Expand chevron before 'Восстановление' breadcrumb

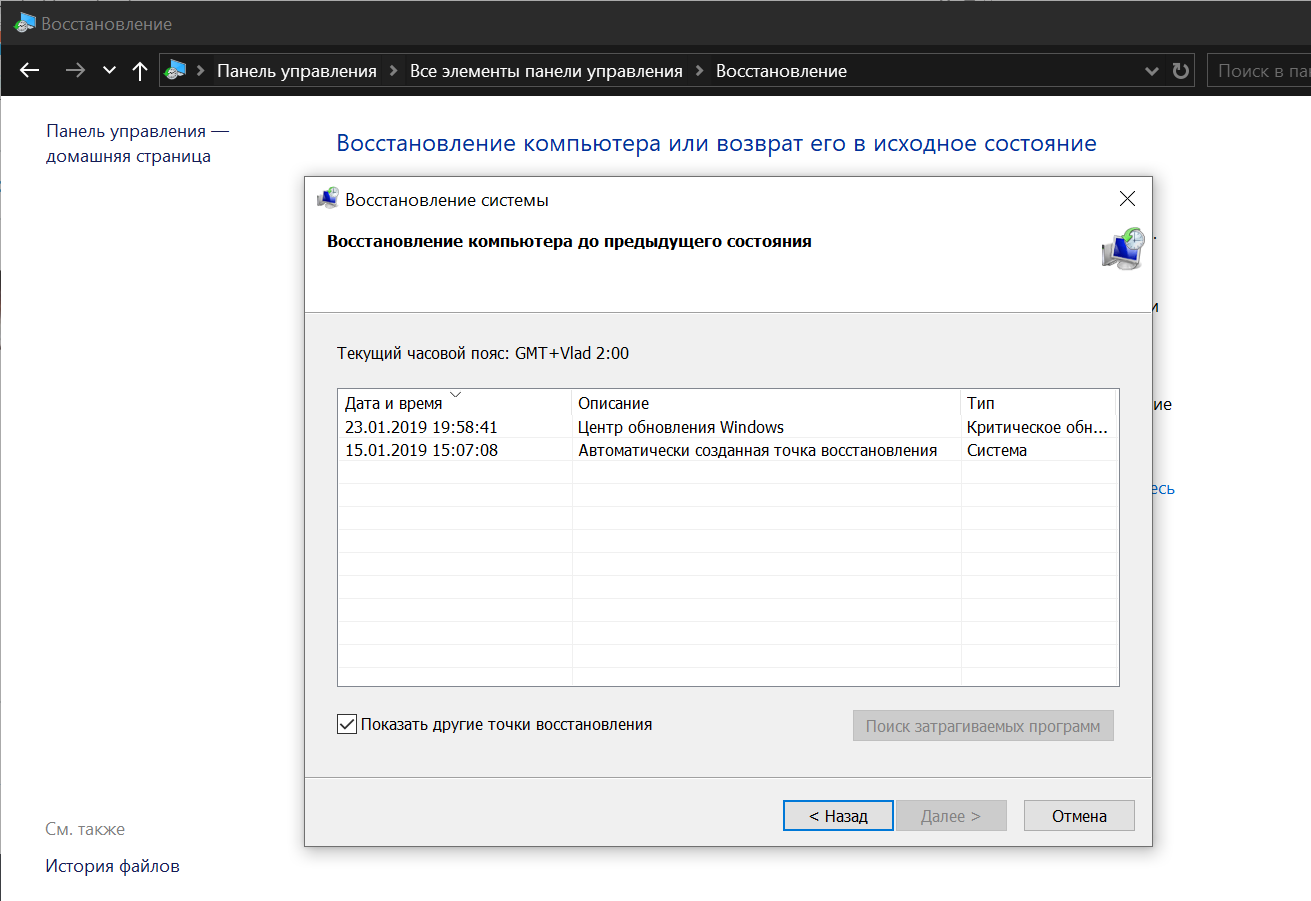click(x=699, y=71)
